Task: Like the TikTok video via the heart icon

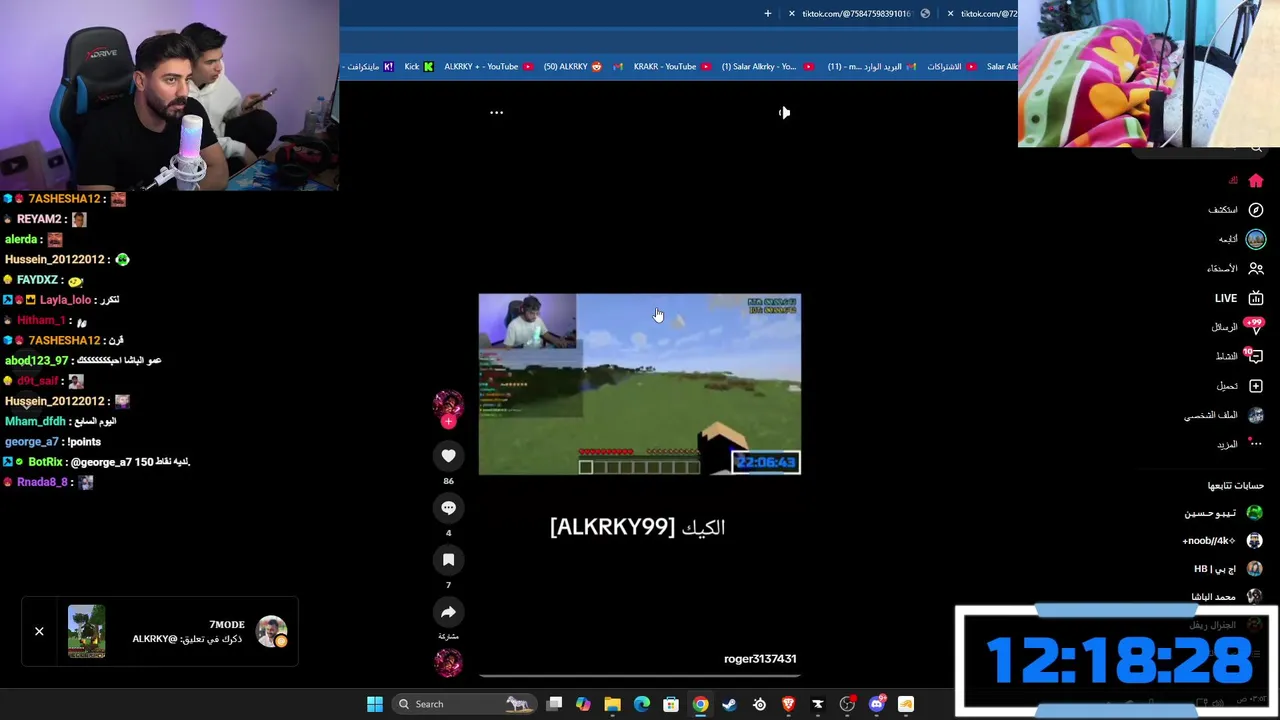Action: 448,456
